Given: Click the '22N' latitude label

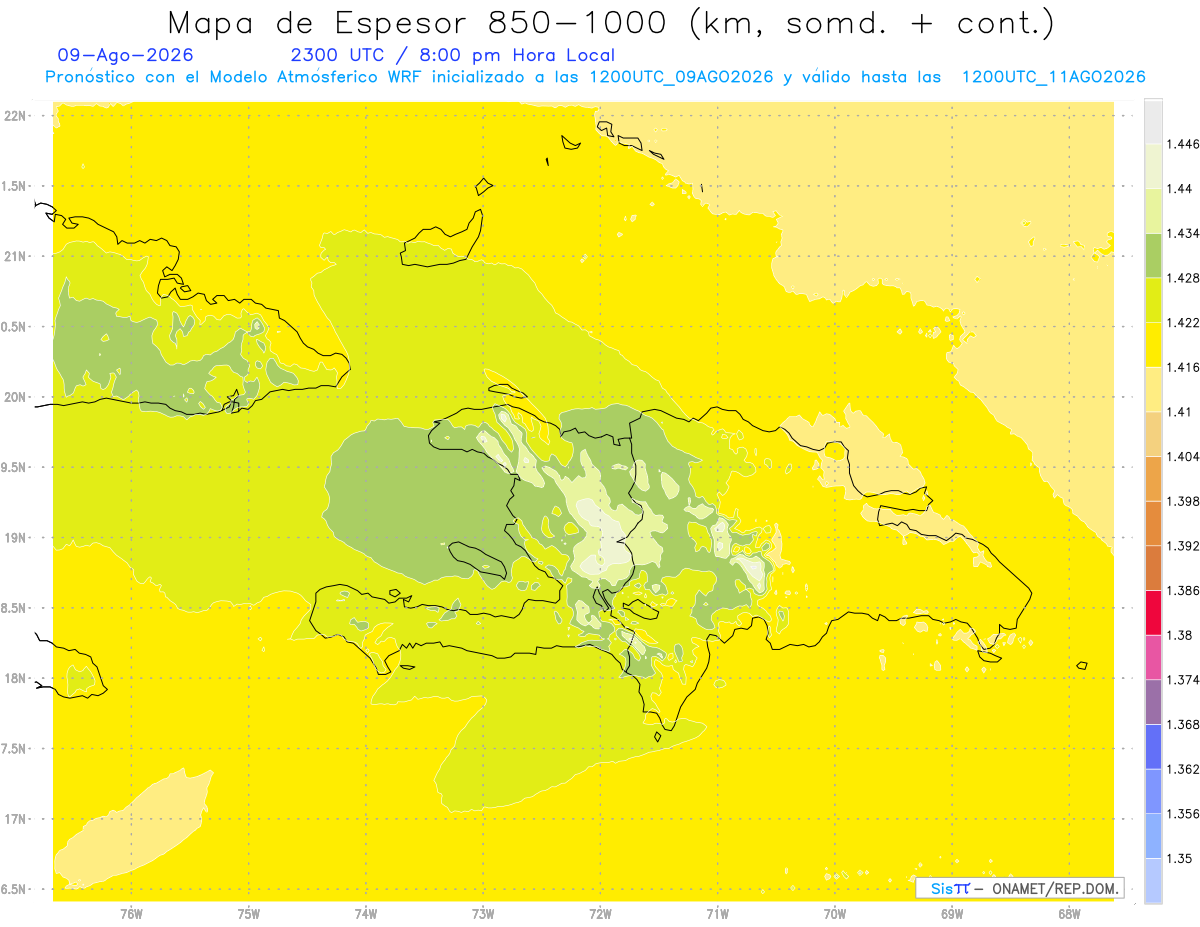Looking at the screenshot, I should click(x=16, y=116).
